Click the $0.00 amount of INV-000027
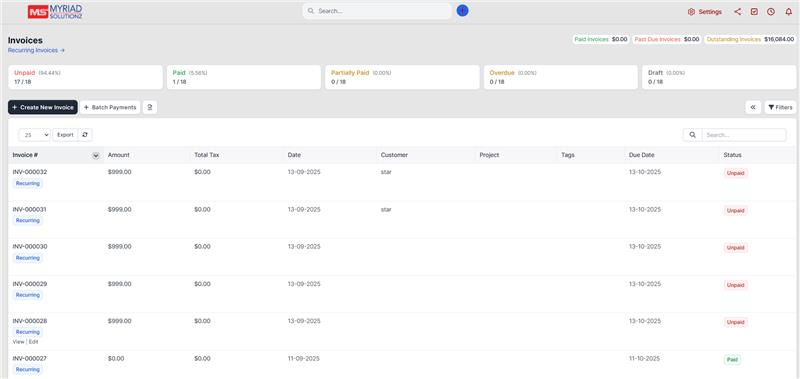The image size is (800, 379). (116, 358)
